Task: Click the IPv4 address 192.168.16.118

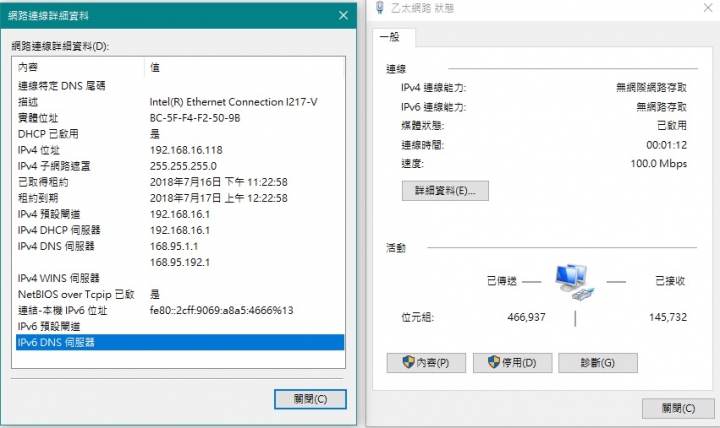Action: pos(186,150)
